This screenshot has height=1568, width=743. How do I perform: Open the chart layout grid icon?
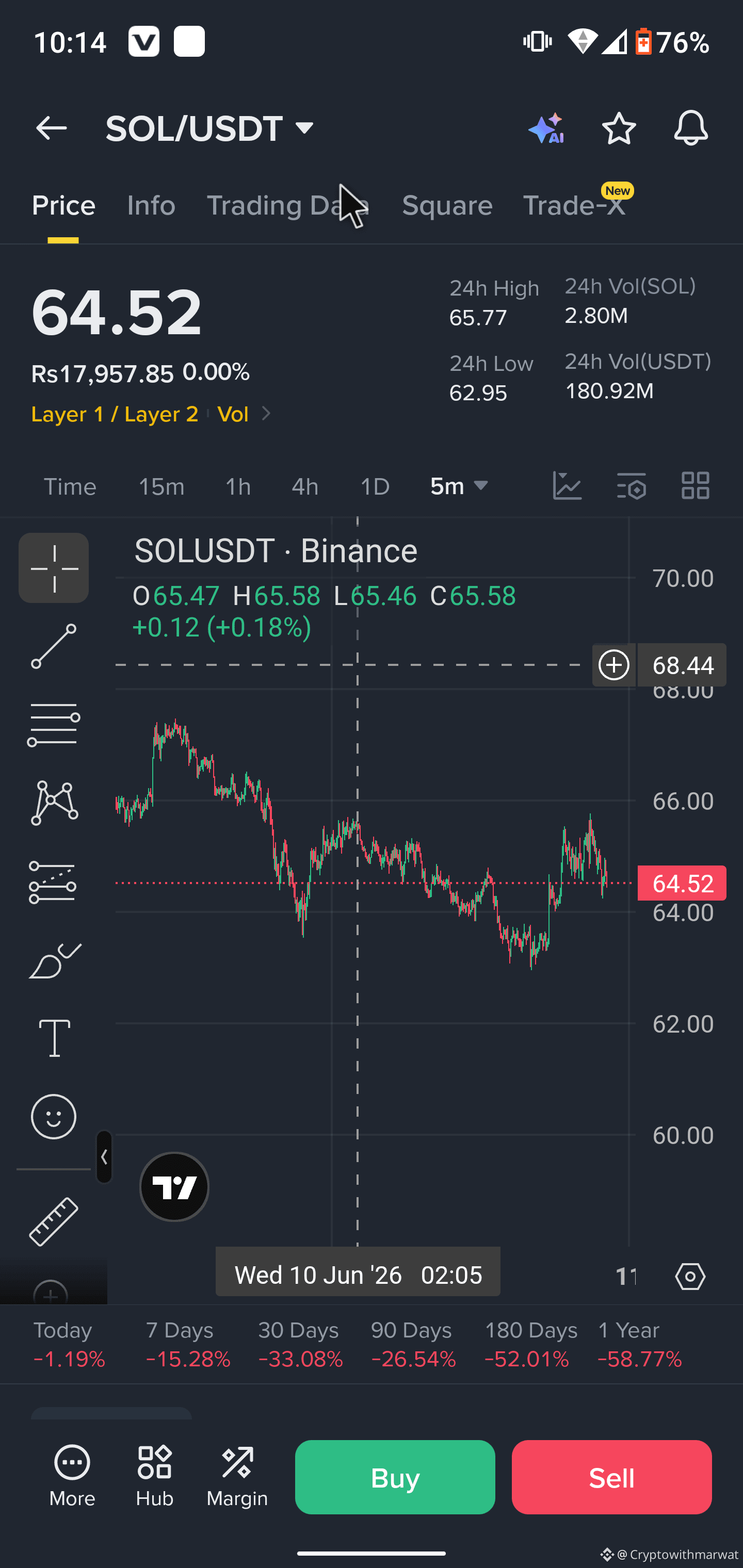pyautogui.click(x=695, y=486)
